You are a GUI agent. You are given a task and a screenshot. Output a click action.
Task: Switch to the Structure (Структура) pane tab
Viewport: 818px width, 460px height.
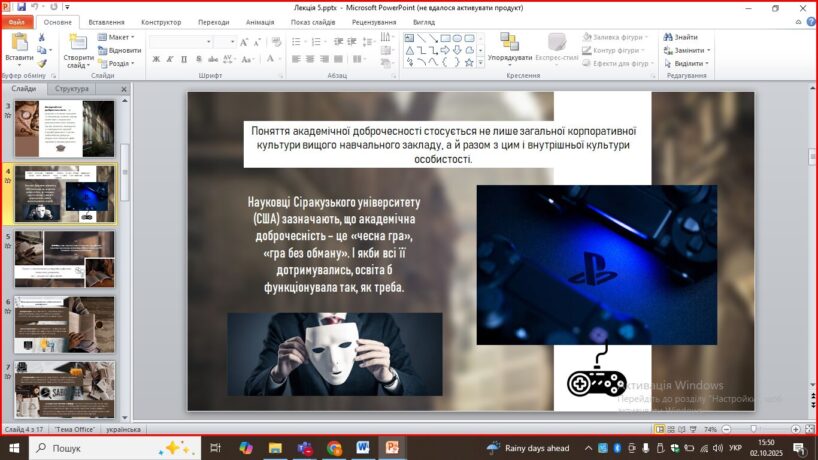pos(72,89)
